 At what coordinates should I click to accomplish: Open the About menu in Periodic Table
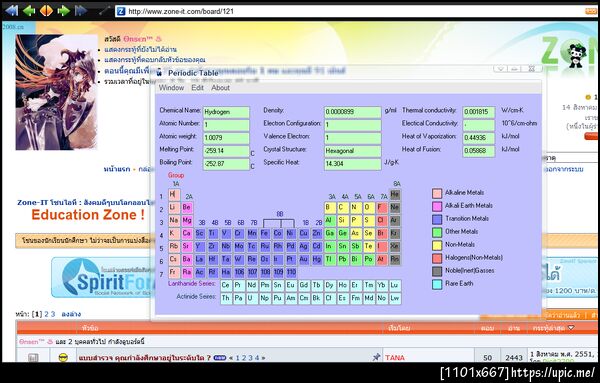point(220,88)
